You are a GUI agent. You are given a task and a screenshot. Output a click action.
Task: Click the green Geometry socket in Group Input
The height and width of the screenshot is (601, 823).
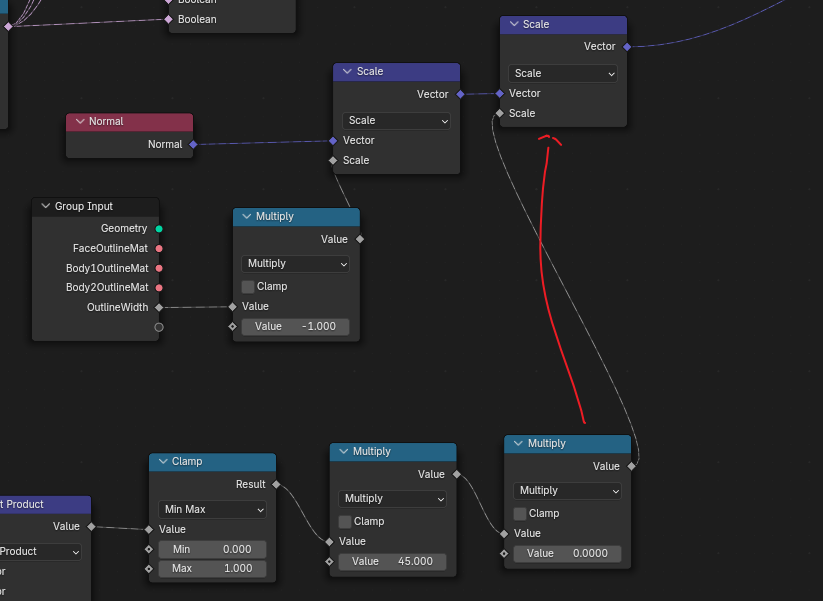click(x=159, y=229)
